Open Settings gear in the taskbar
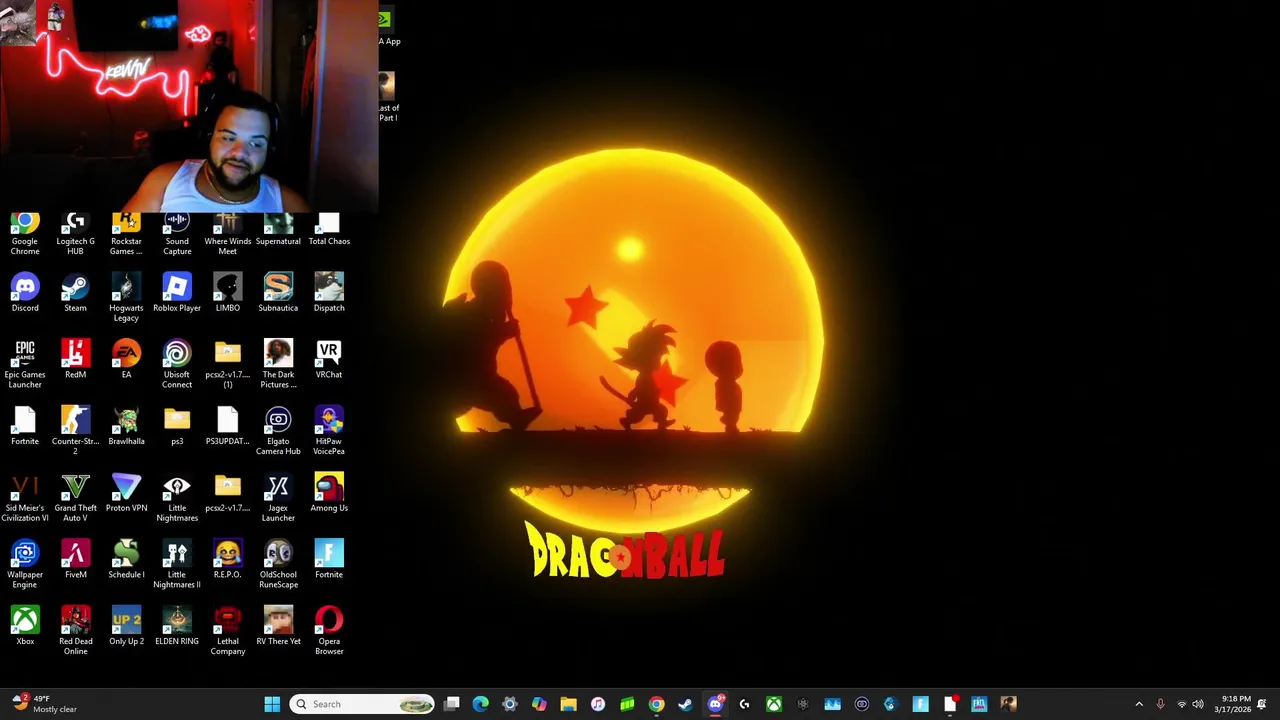 510,704
